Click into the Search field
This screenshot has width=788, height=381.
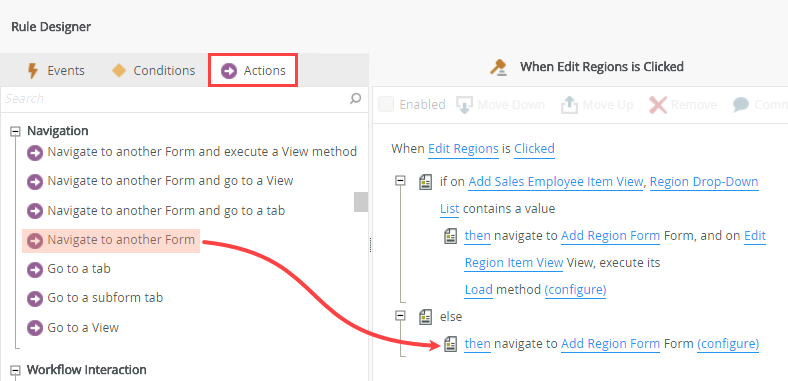[176, 99]
